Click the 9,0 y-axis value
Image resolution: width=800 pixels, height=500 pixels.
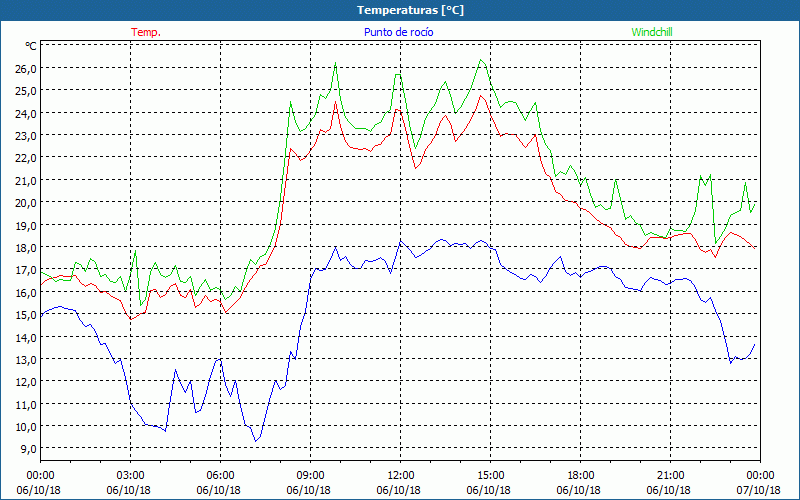29,449
